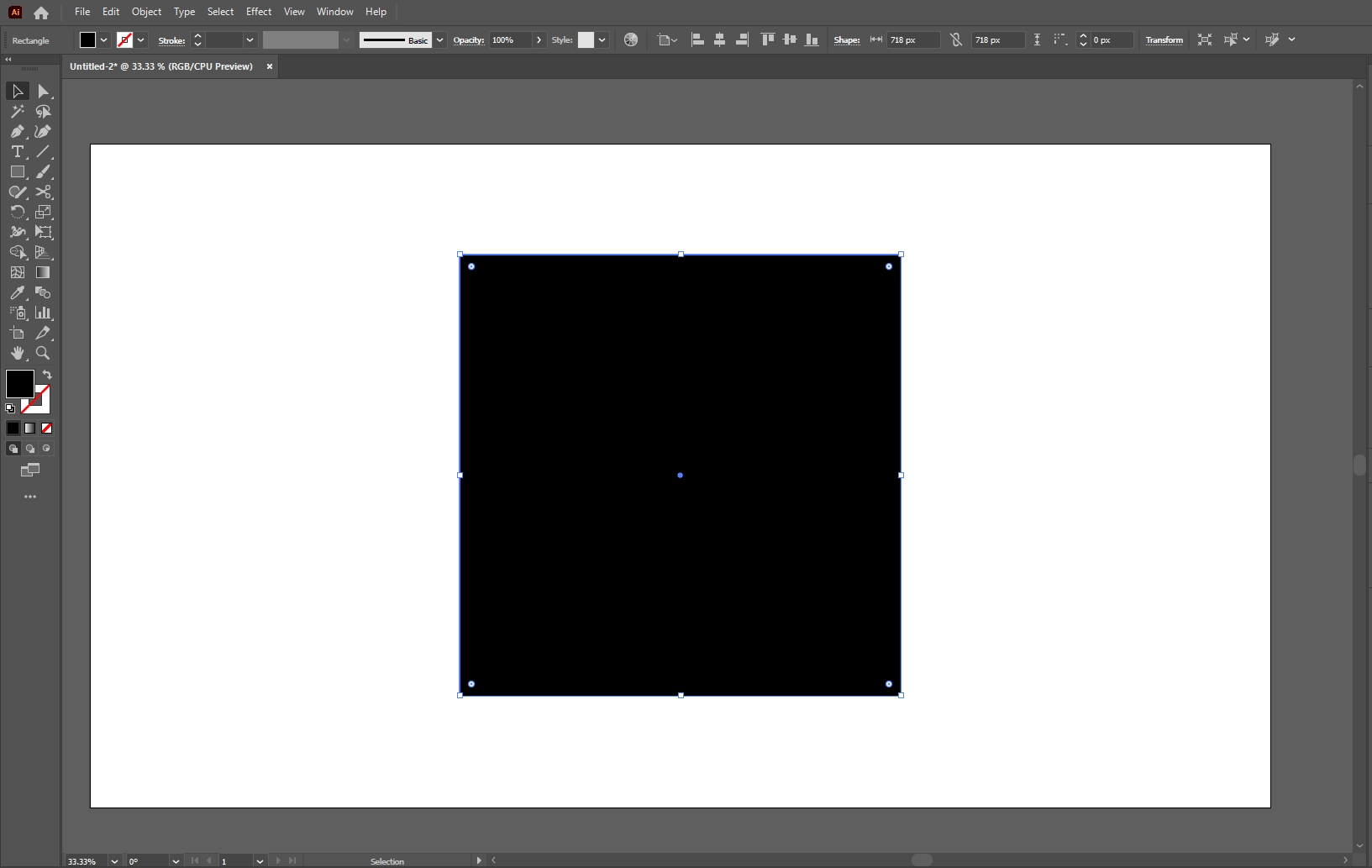Image resolution: width=1372 pixels, height=868 pixels.
Task: Open the Recolor Artwork icon
Action: [631, 39]
